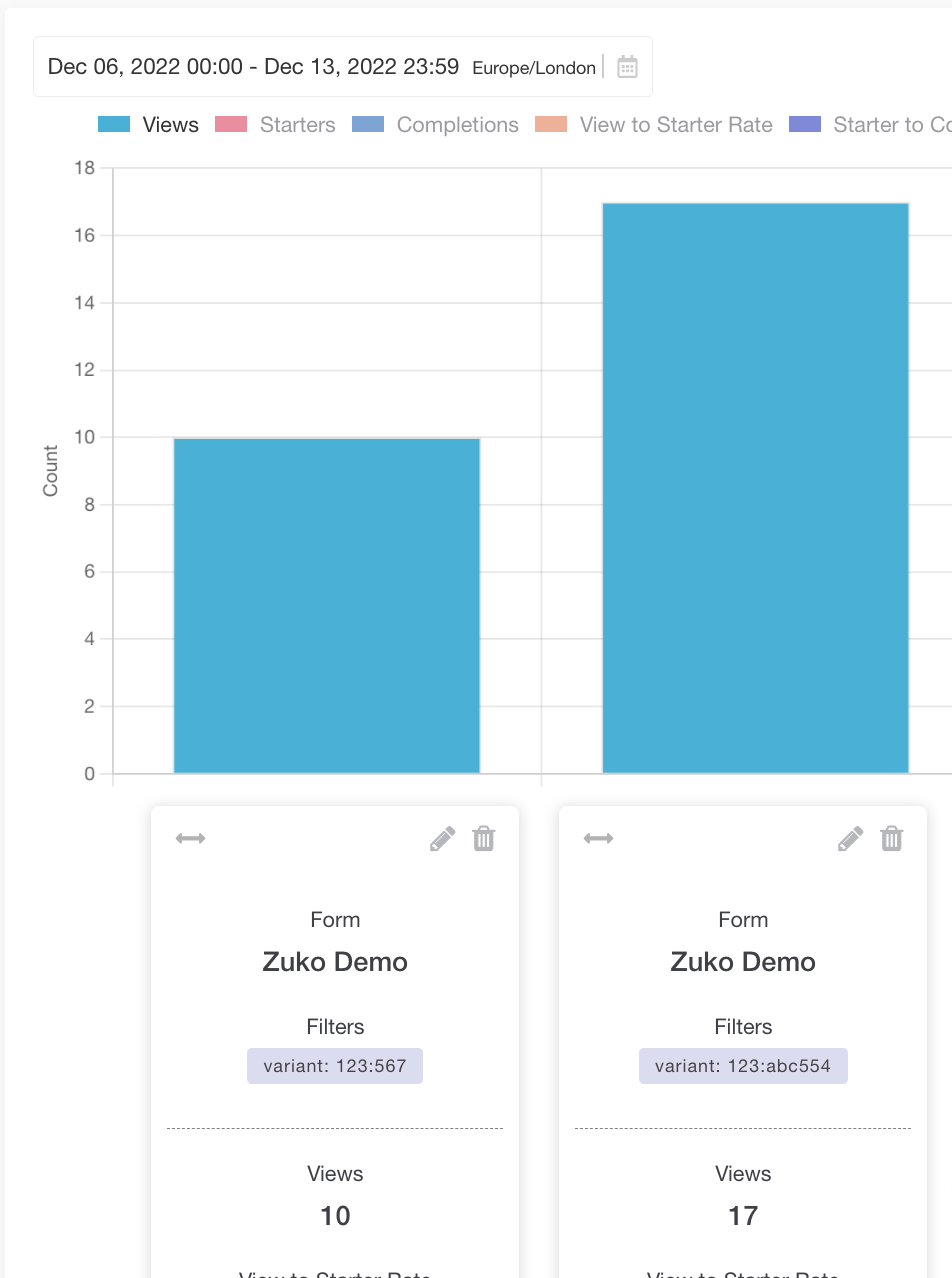
Task: Delete the right comparison card via trash icon
Action: tap(892, 838)
